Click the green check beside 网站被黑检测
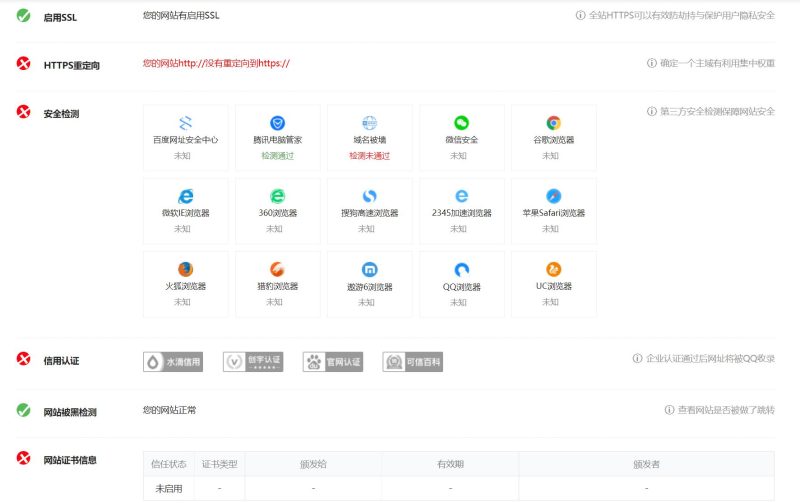 pyautogui.click(x=23, y=410)
